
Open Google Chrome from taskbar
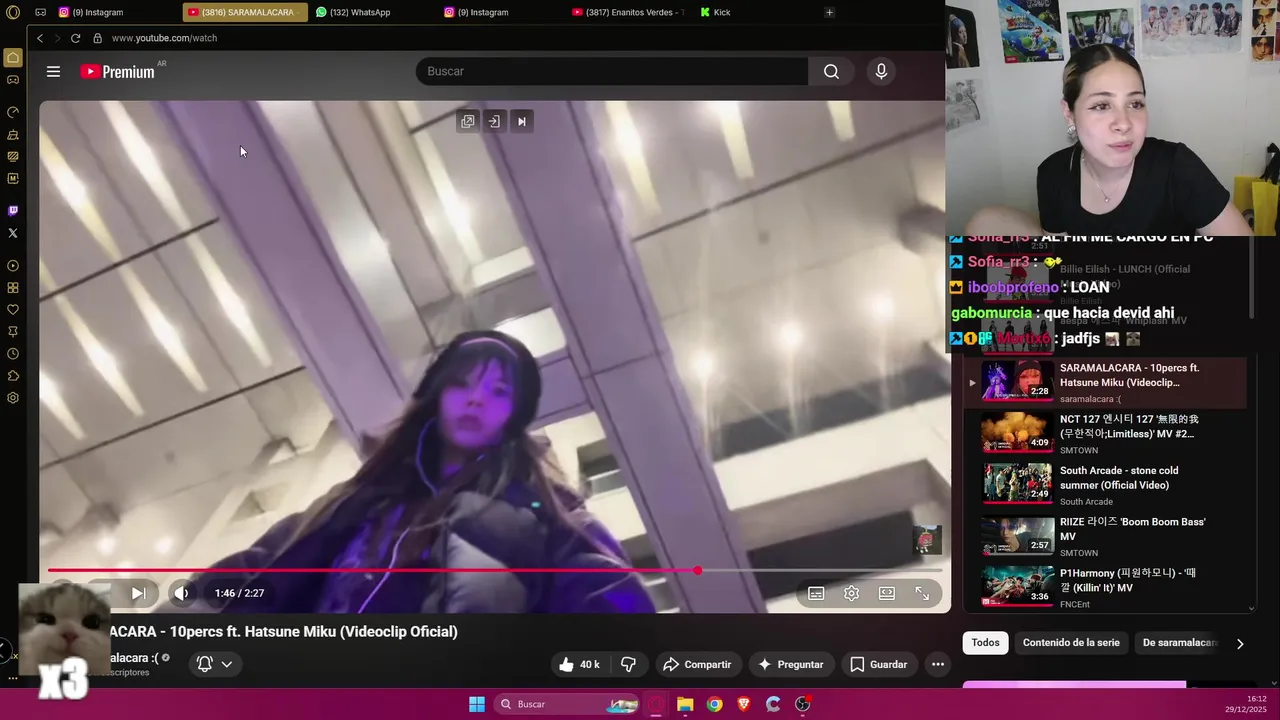714,704
